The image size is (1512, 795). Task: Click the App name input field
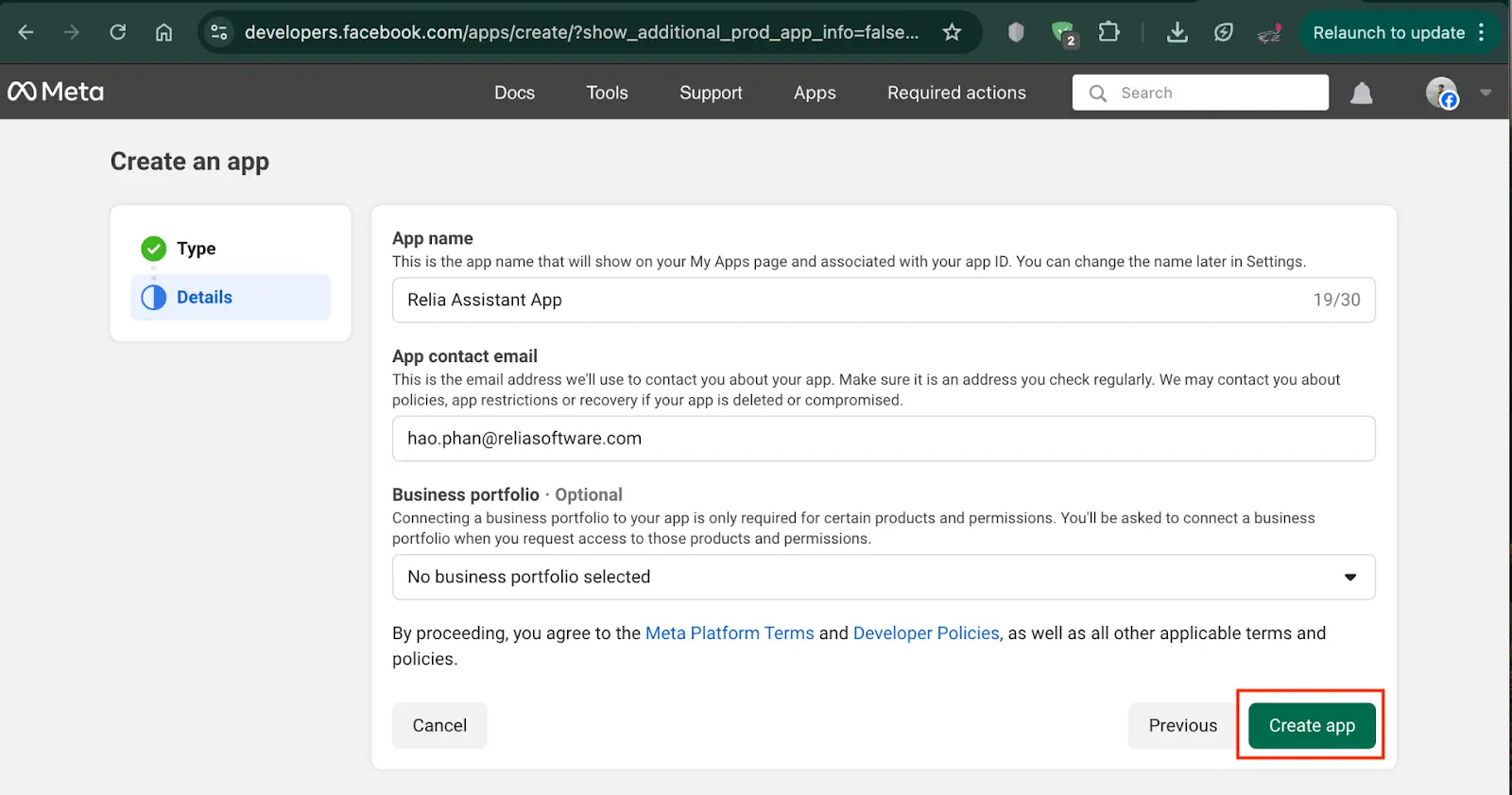click(850, 300)
